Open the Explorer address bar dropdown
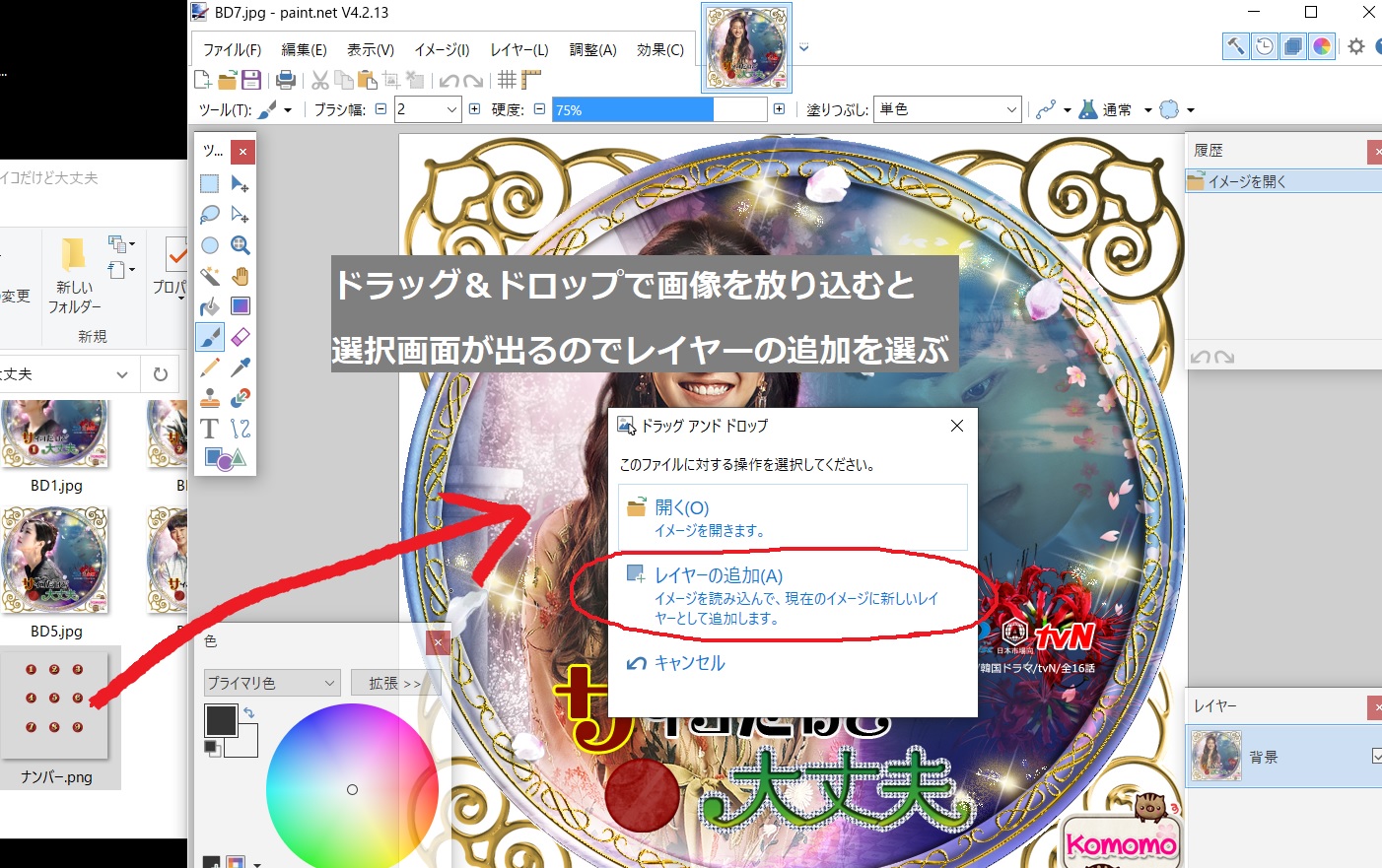This screenshot has width=1382, height=868. (122, 374)
